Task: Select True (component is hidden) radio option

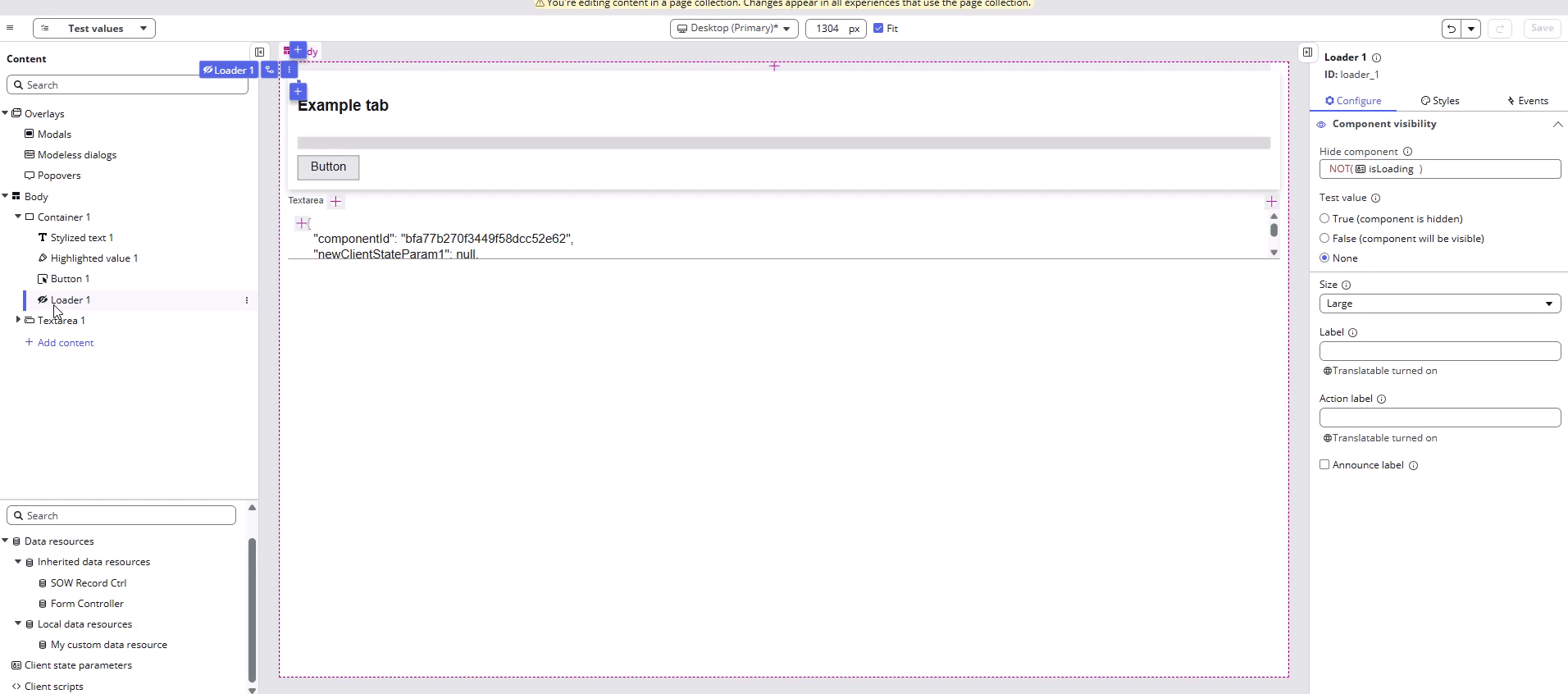Action: 1324,219
